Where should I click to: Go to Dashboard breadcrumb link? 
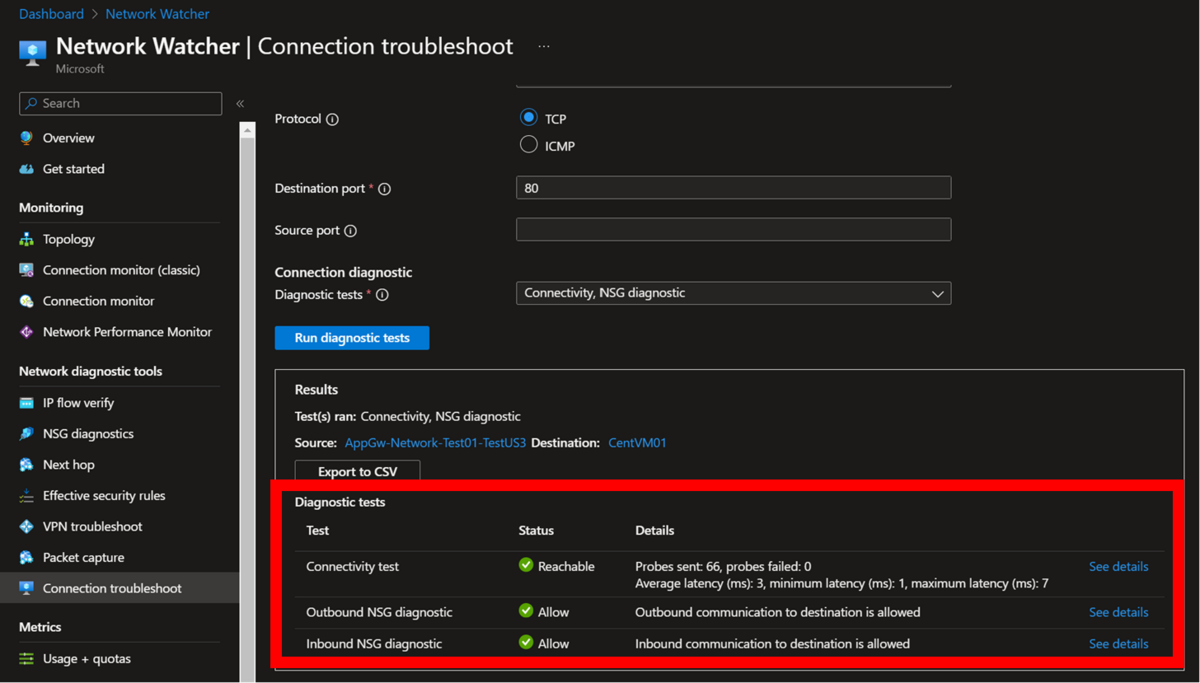51,14
